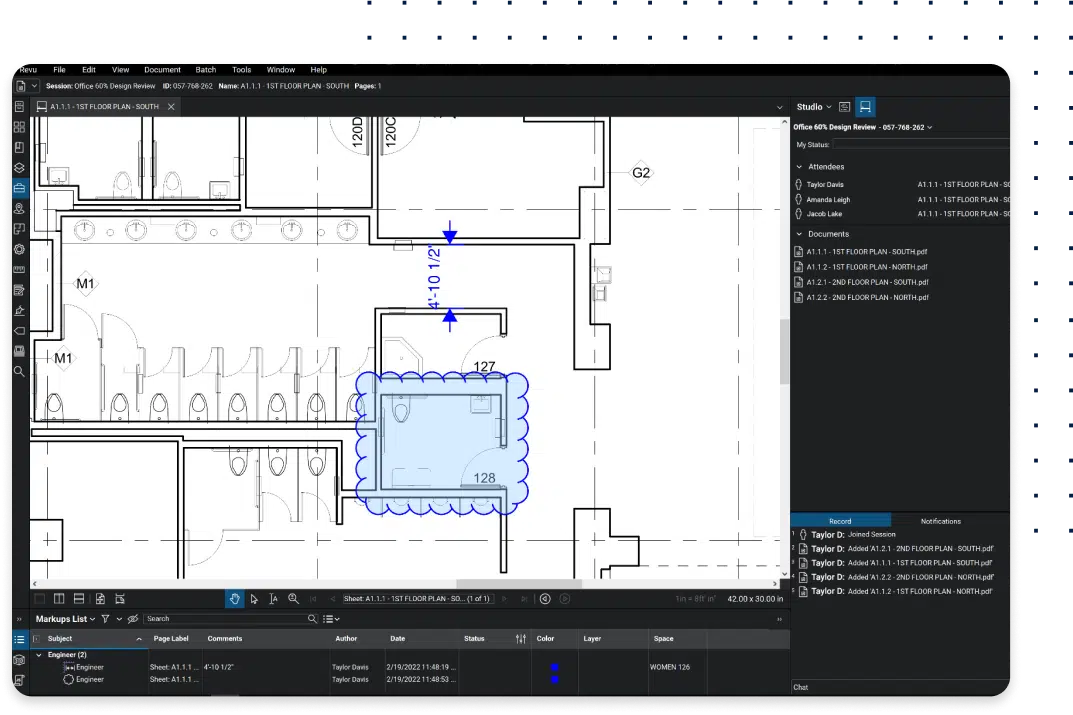Viewport: 1073px width, 715px height.
Task: Select the Pan hand tool
Action: click(235, 599)
